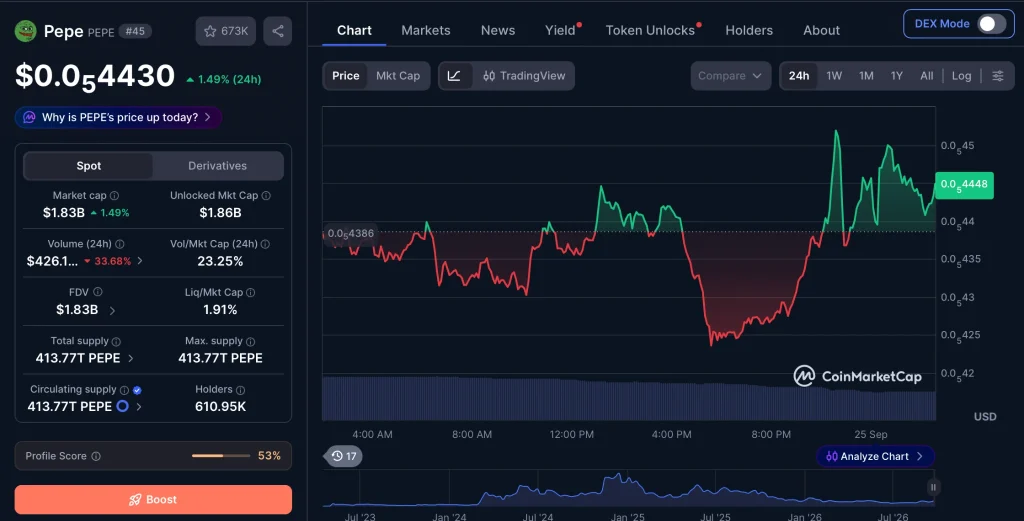Open Chart tab
This screenshot has height=521, width=1024.
point(354,30)
